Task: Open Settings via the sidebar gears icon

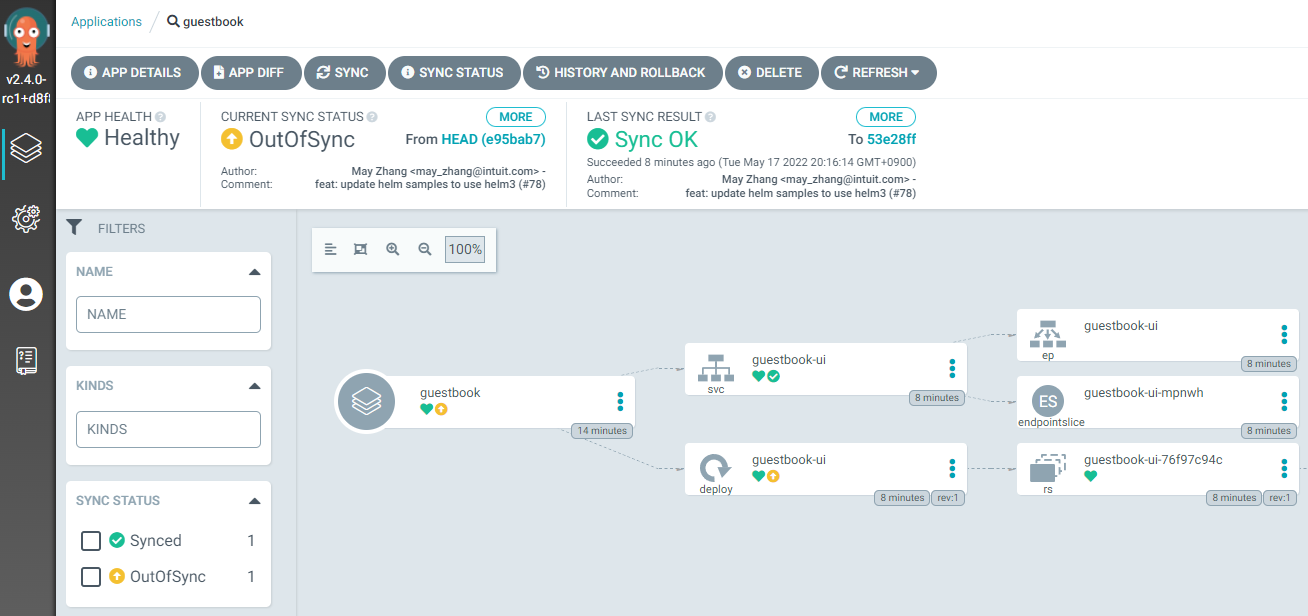Action: click(26, 218)
